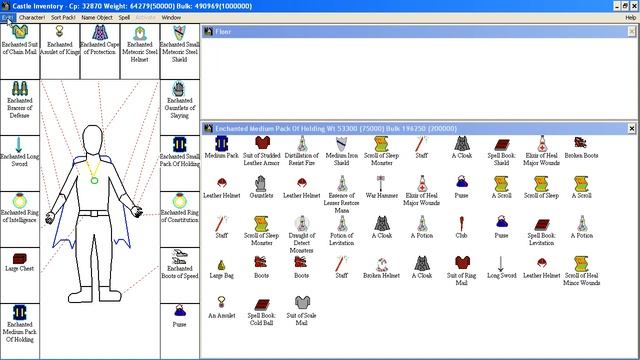Click Scroll of Heal Minor Wounds
The width and height of the screenshot is (640, 360).
pyautogui.click(x=581, y=271)
